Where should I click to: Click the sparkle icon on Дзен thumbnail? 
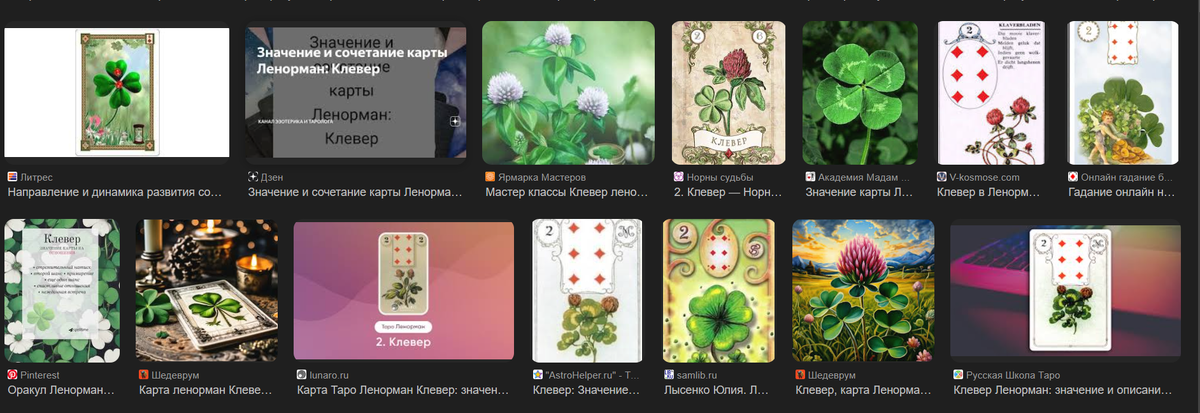(455, 120)
